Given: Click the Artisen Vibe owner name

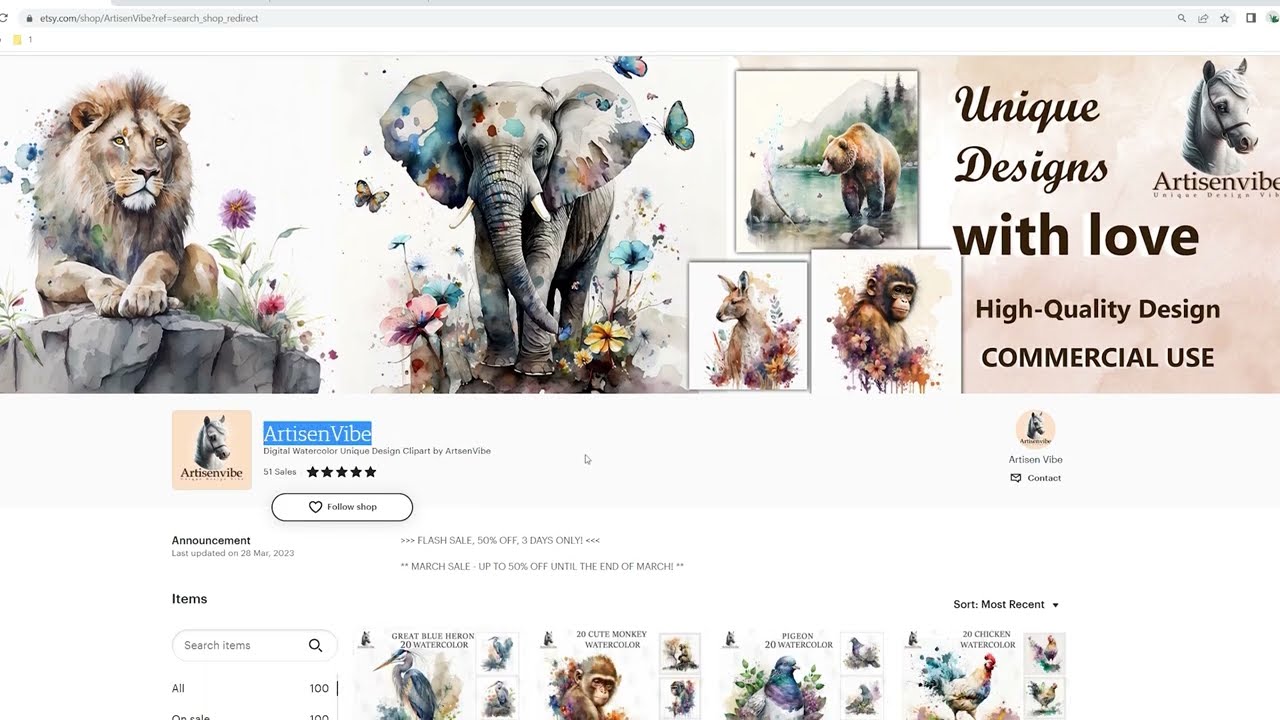Looking at the screenshot, I should point(1035,460).
